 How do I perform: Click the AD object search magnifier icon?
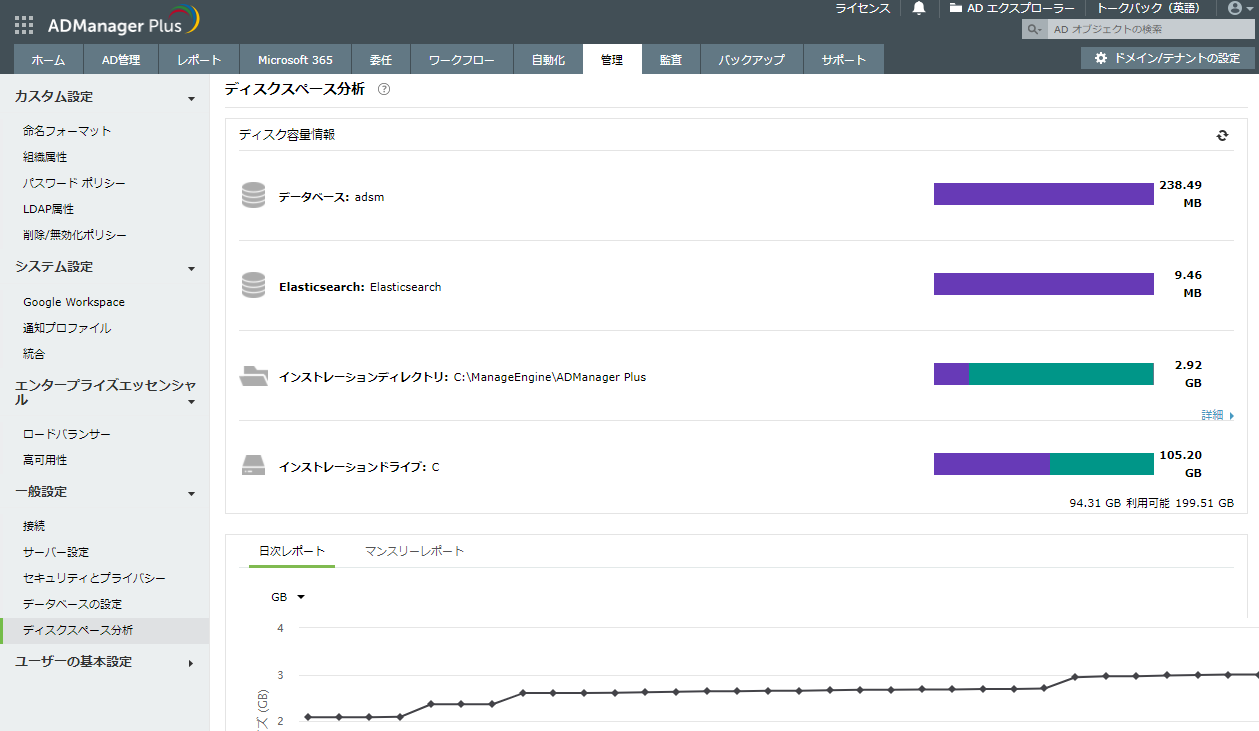pyautogui.click(x=1035, y=30)
